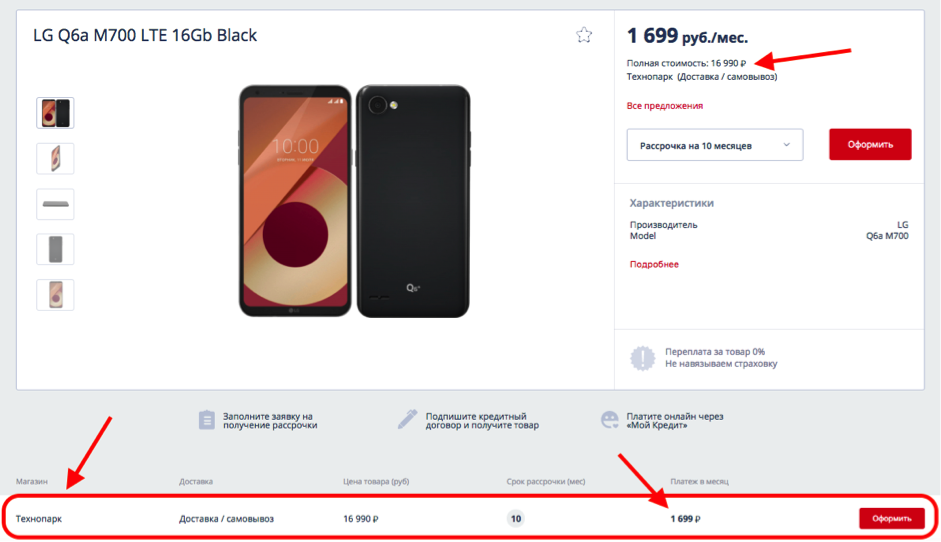Click the LG Q6a M700 product title

pyautogui.click(x=145, y=36)
